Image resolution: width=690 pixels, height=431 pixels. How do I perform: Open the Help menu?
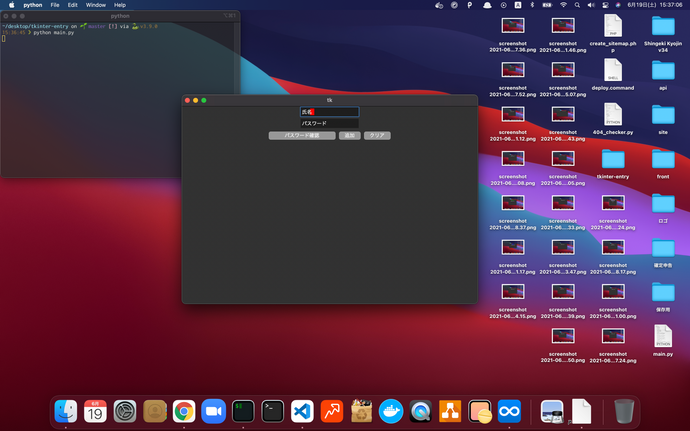(120, 5)
